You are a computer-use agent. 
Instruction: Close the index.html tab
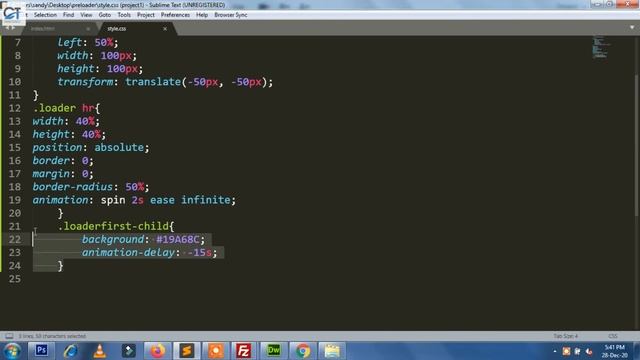pos(88,29)
